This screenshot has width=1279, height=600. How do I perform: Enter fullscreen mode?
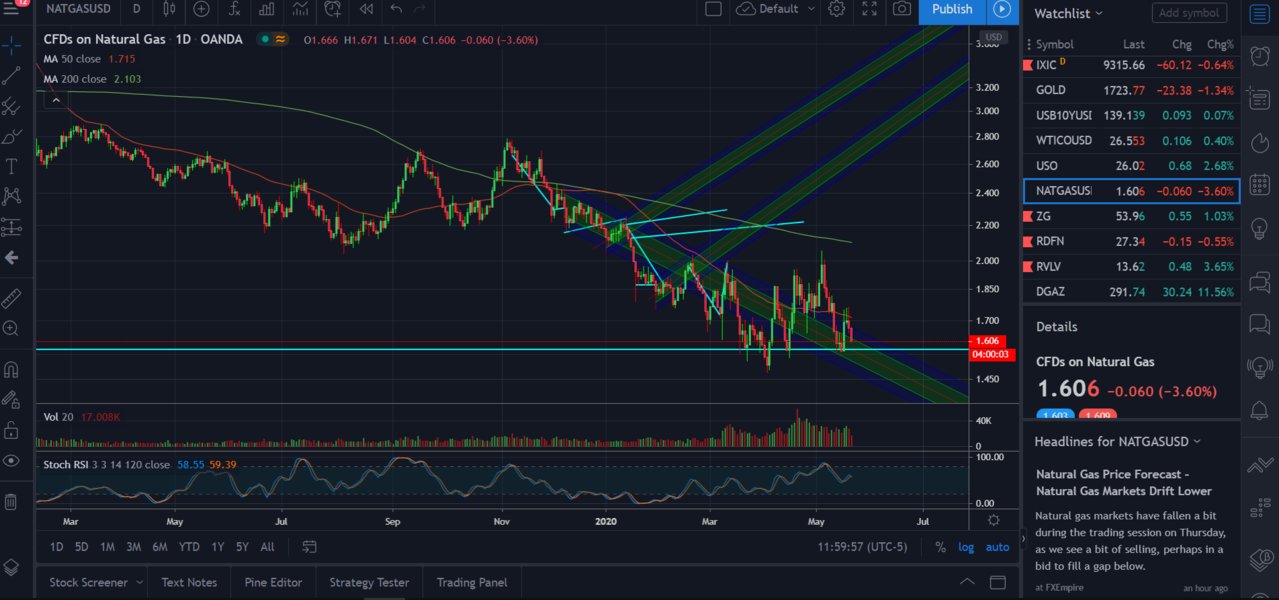click(869, 9)
